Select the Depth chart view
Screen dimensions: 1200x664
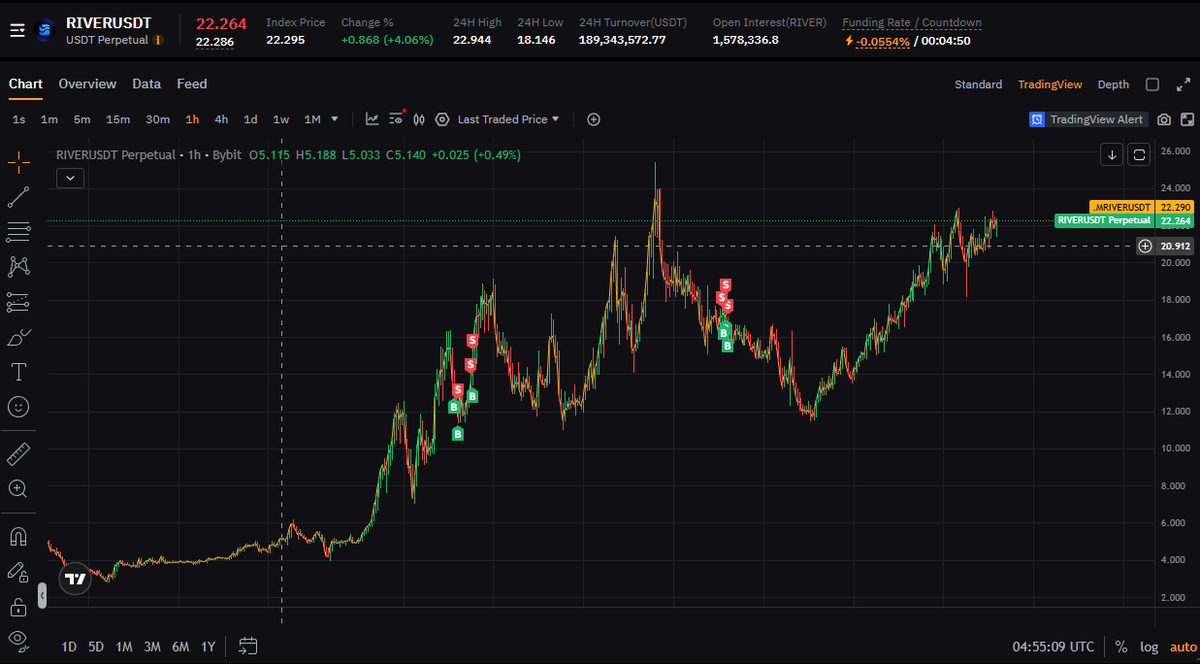(1113, 85)
